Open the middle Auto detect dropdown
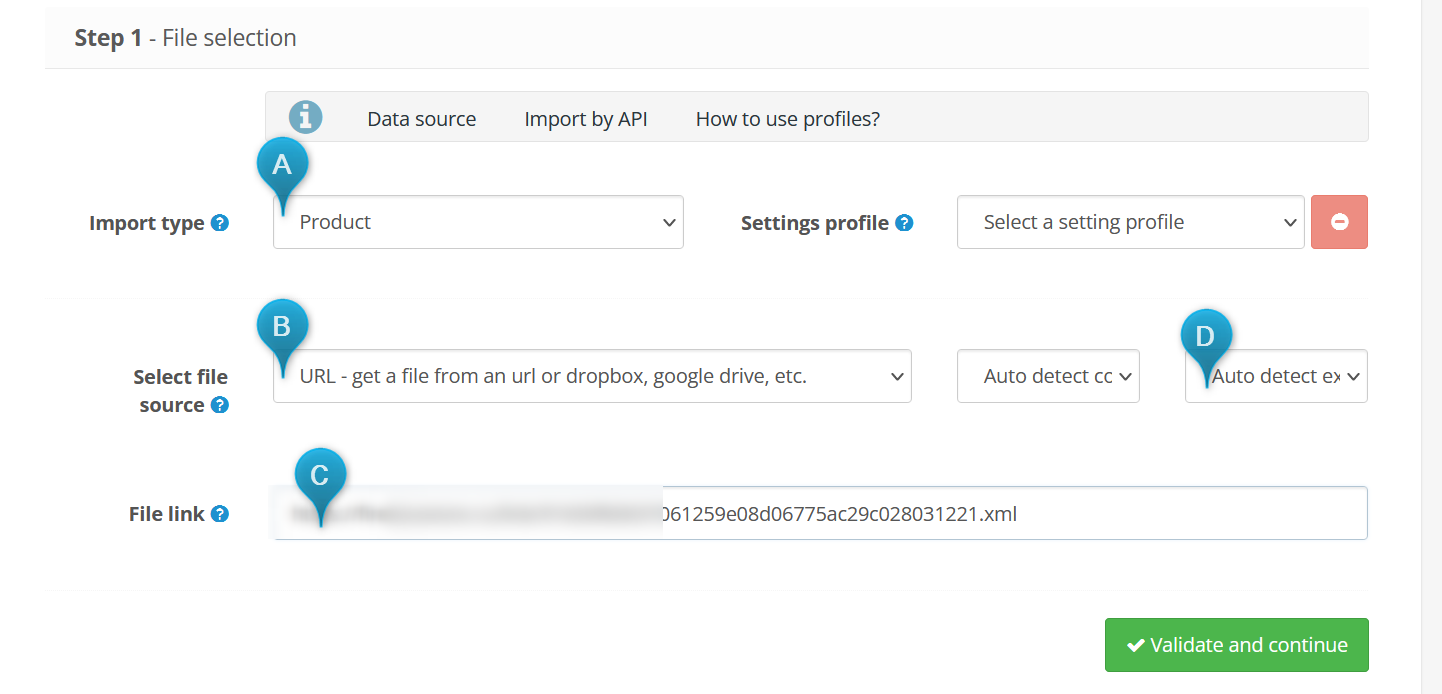 click(x=1047, y=376)
